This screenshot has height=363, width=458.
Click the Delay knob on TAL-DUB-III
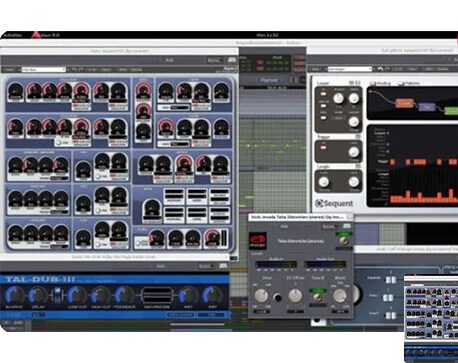coord(38,295)
